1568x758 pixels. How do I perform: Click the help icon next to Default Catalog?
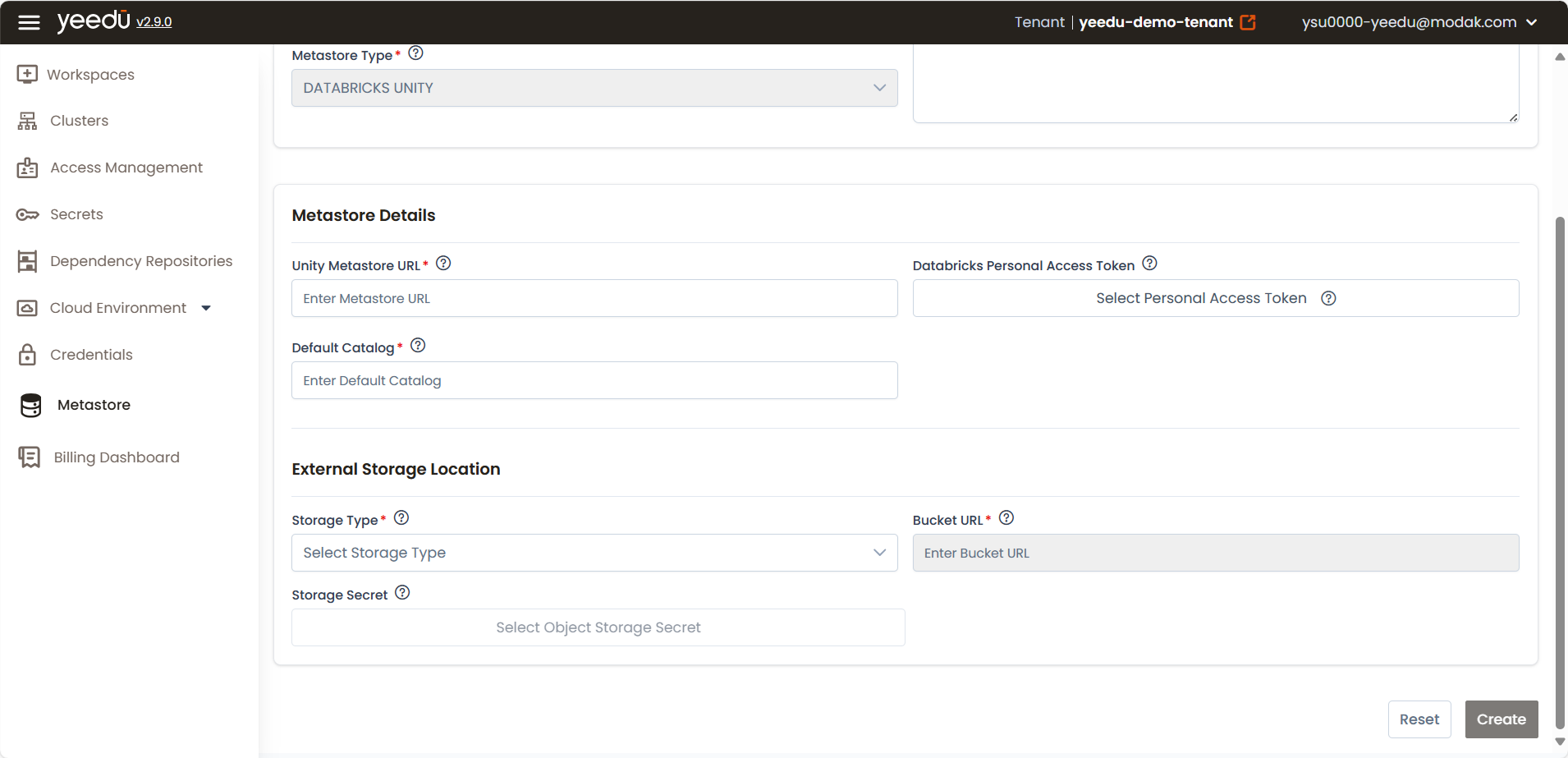[x=418, y=346]
